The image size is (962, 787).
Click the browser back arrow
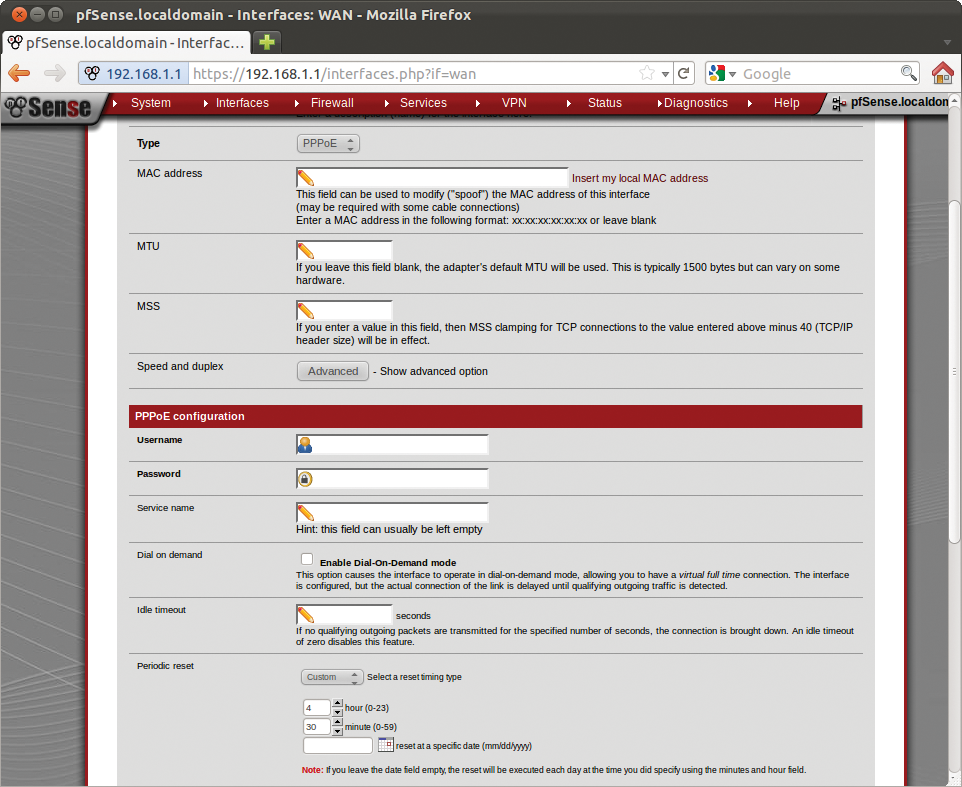tap(20, 73)
